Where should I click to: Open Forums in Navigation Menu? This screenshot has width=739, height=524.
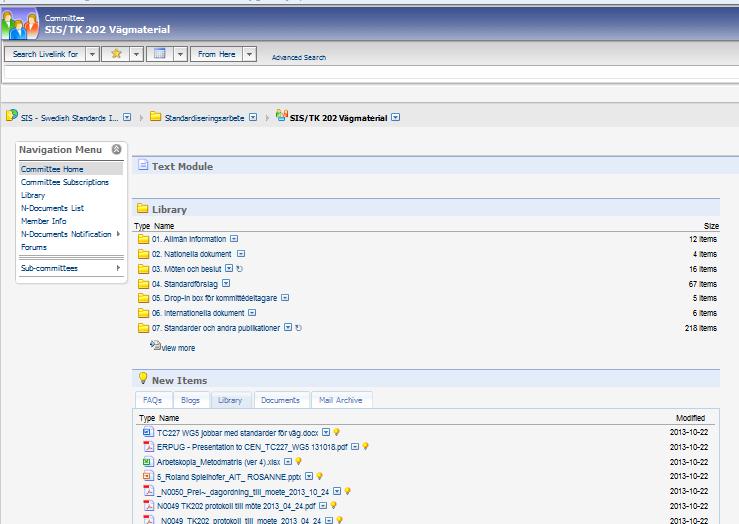click(34, 247)
